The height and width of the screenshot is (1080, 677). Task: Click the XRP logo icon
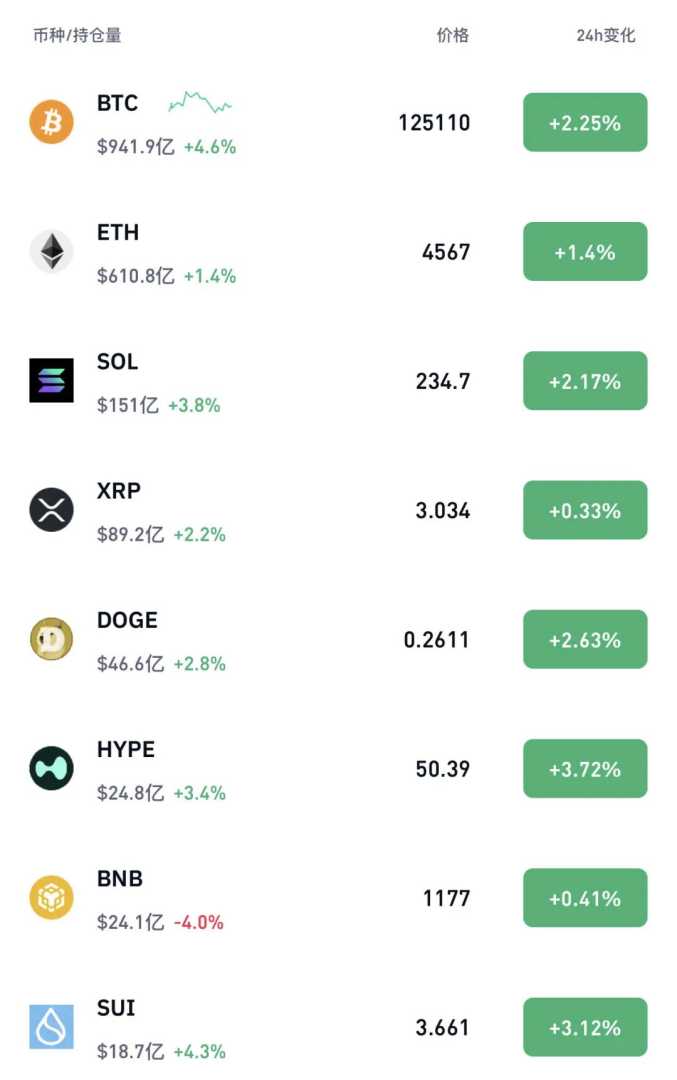tap(51, 510)
